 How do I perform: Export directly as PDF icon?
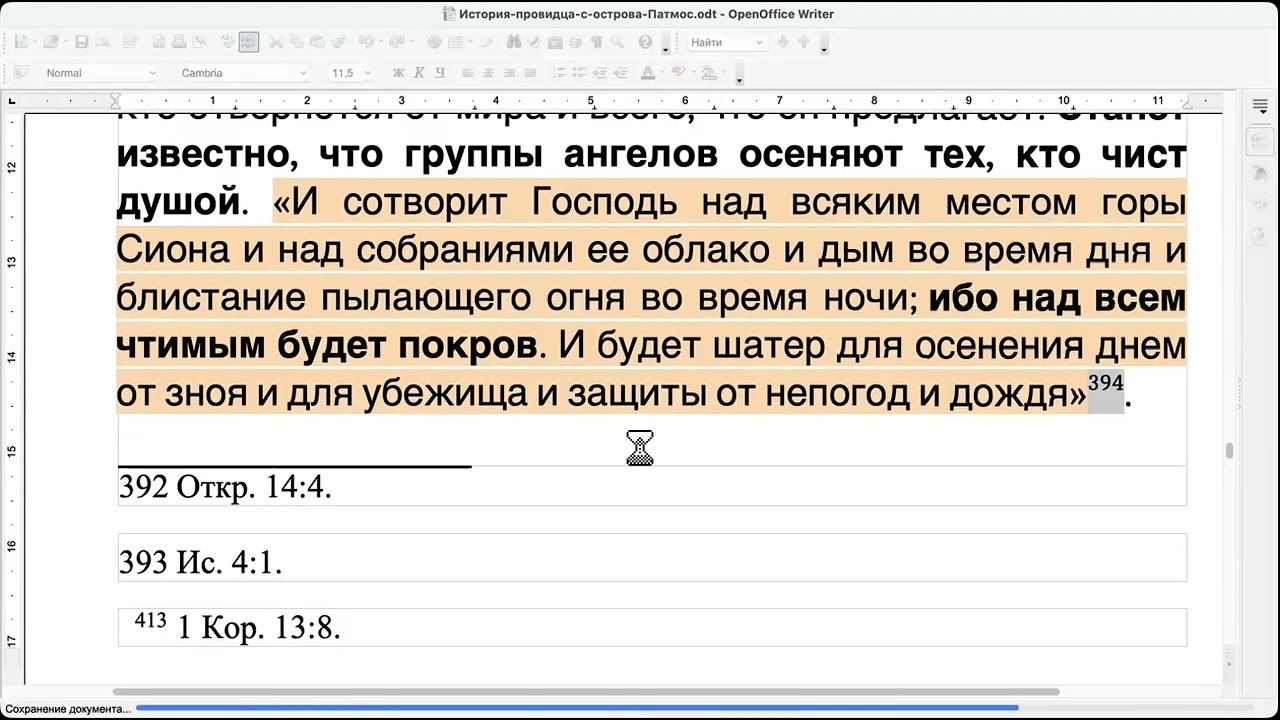(x=159, y=42)
